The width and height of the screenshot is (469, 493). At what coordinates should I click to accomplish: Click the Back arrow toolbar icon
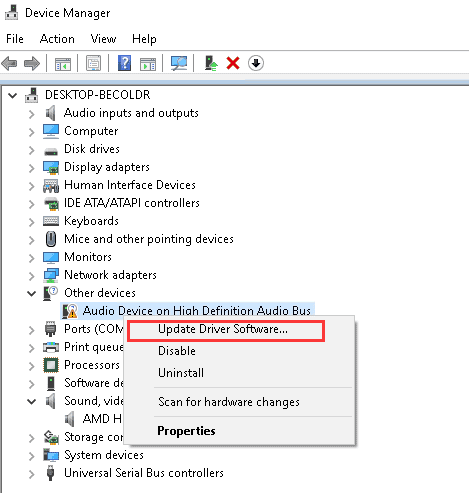pos(9,63)
